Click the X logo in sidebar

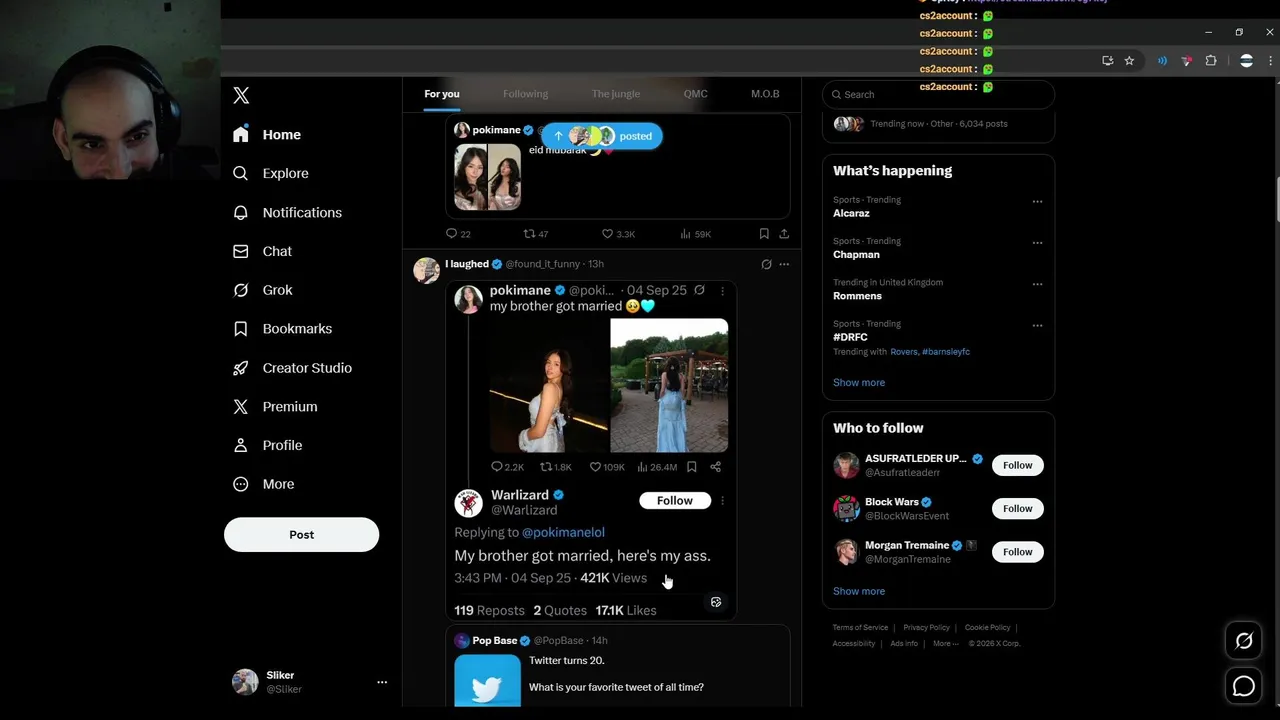pyautogui.click(x=241, y=95)
